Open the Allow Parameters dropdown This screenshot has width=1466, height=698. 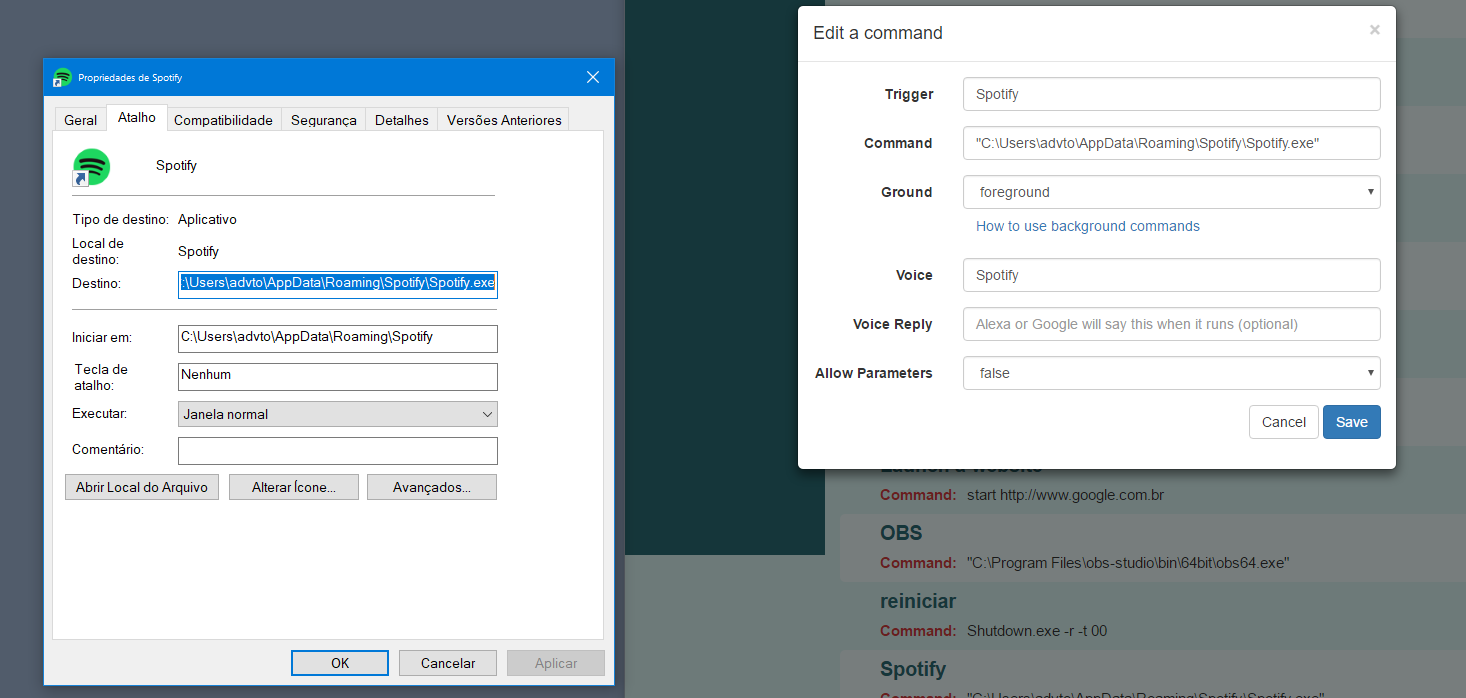click(1172, 373)
